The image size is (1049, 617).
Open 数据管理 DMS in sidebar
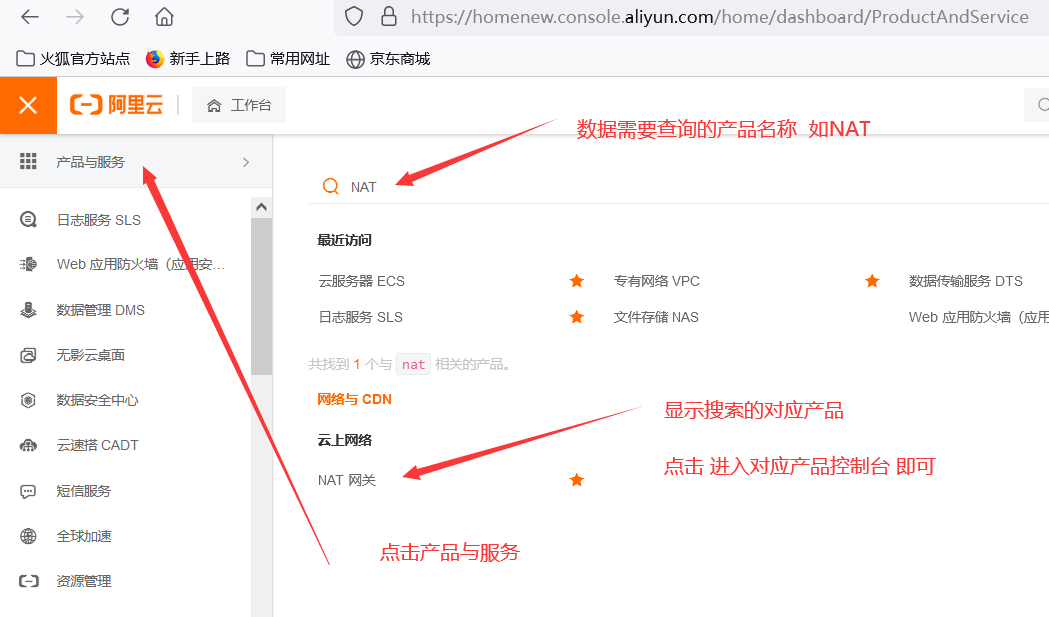(x=100, y=311)
